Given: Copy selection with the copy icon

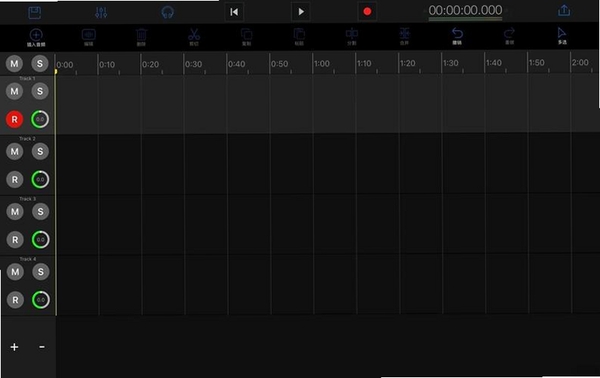Looking at the screenshot, I should 246,37.
